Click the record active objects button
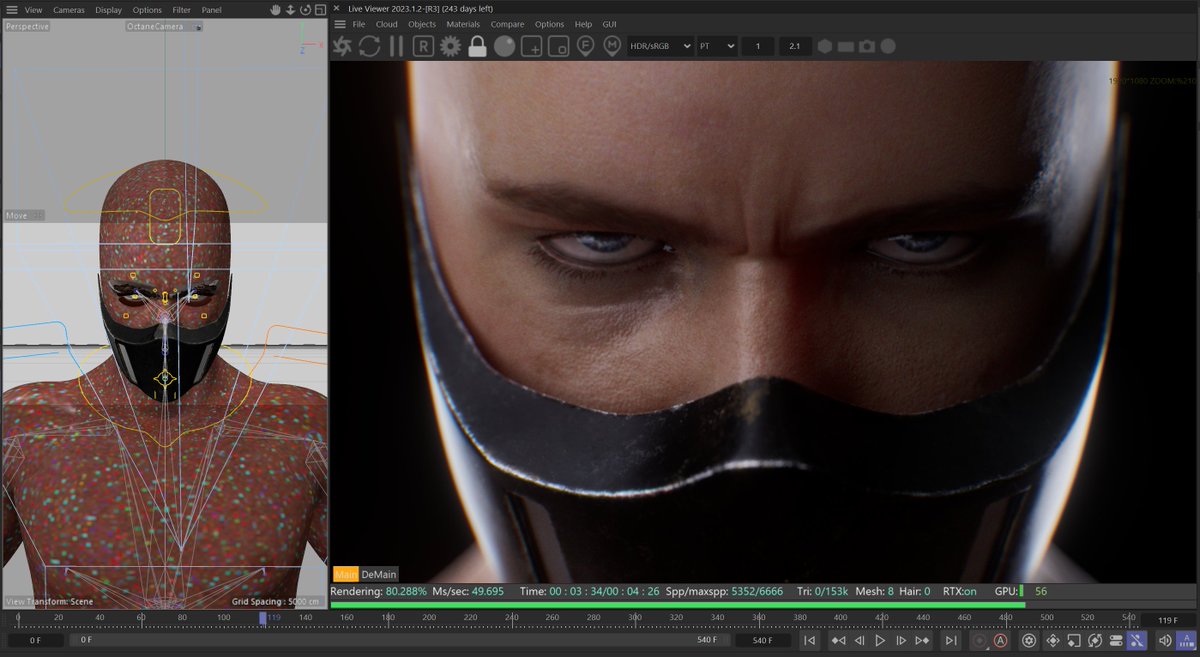This screenshot has height=657, width=1200. pos(979,640)
